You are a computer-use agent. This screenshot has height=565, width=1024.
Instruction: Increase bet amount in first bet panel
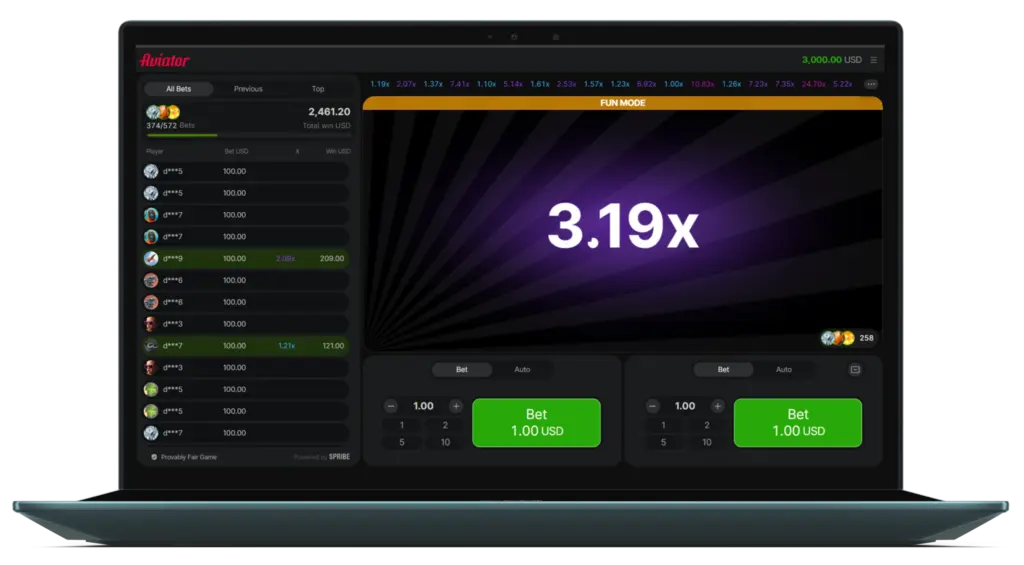click(456, 406)
